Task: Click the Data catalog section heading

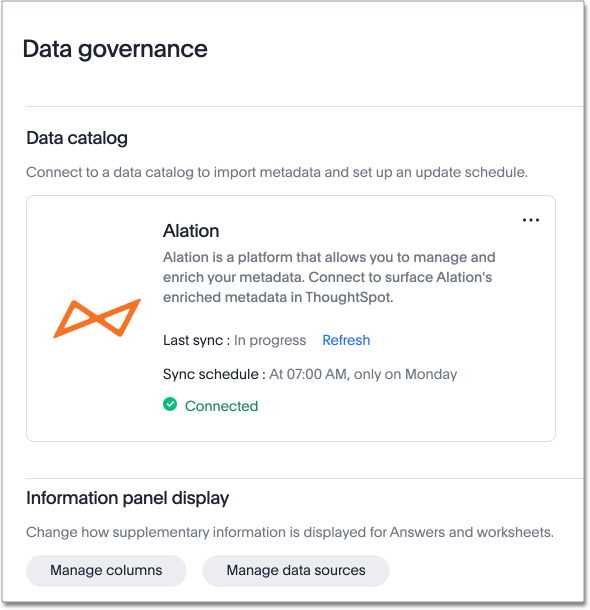Action: 77,138
